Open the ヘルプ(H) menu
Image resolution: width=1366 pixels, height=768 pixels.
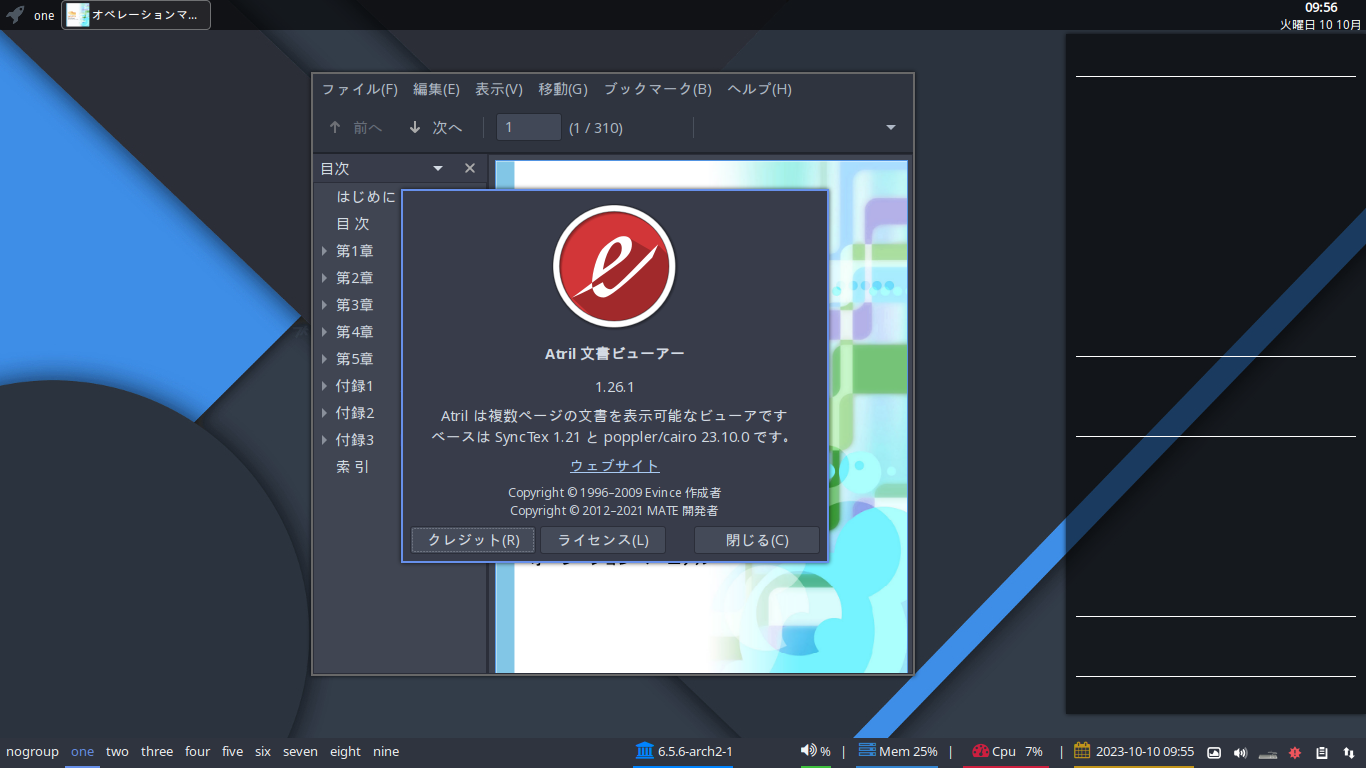pyautogui.click(x=760, y=89)
